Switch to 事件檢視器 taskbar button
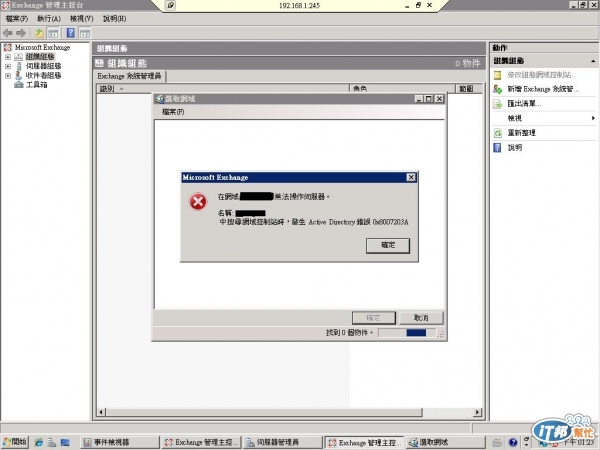The width and height of the screenshot is (600, 450). pyautogui.click(x=120, y=442)
